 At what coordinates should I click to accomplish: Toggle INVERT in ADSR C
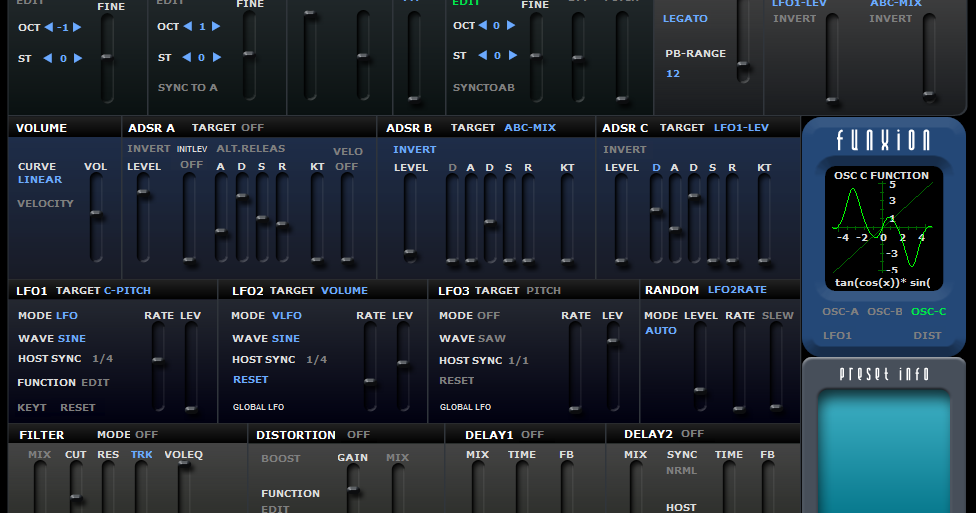(x=624, y=149)
